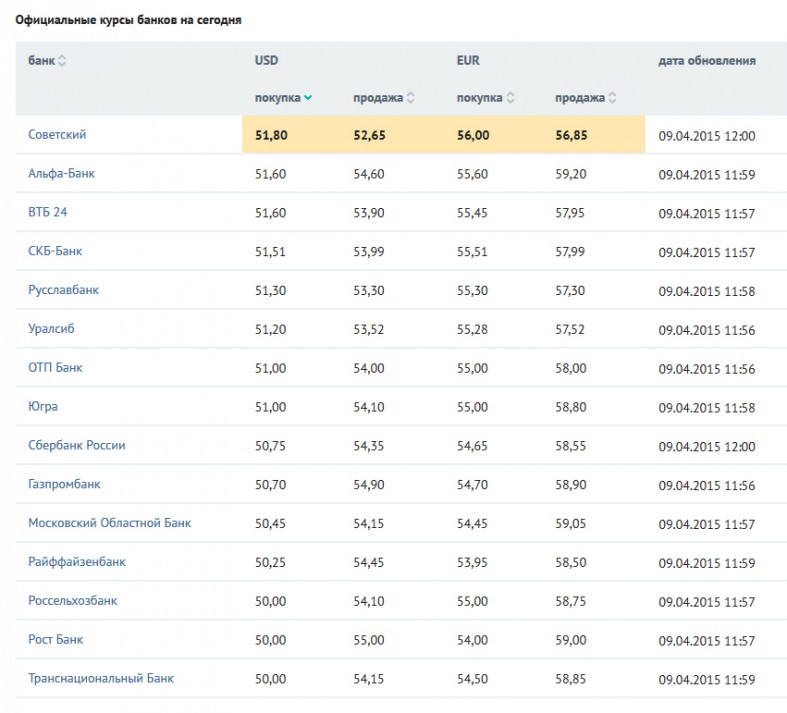Open the Альфа-Банк link
The height and width of the screenshot is (713, 787).
tap(61, 174)
